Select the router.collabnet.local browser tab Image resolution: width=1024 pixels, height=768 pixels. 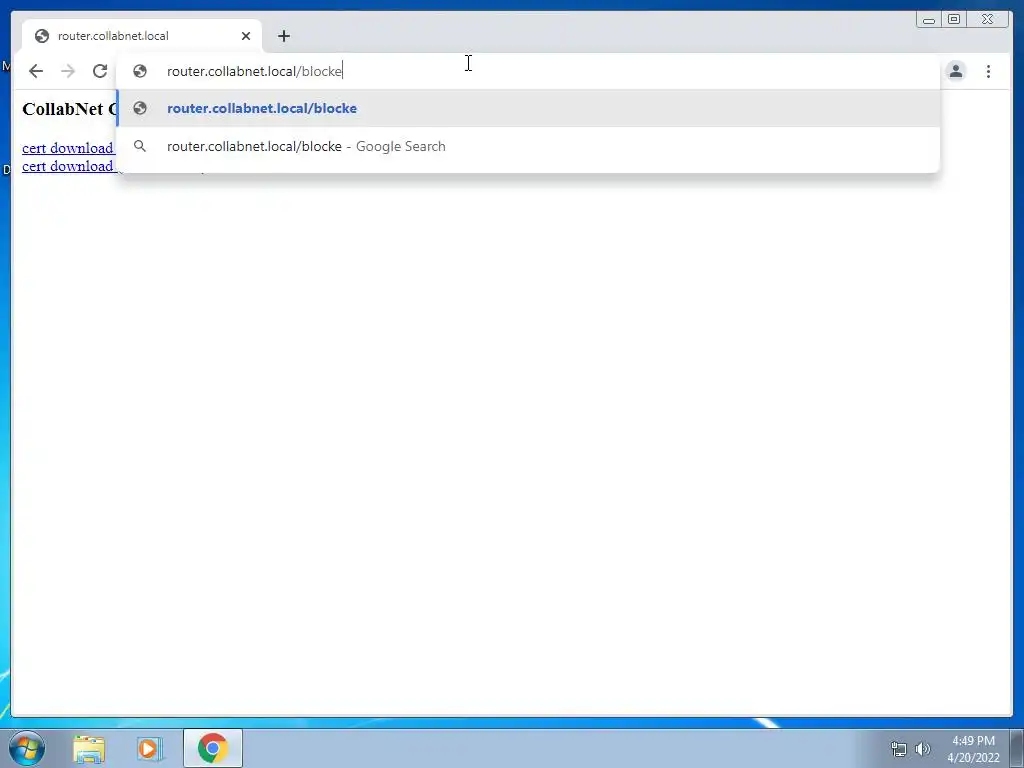point(142,36)
